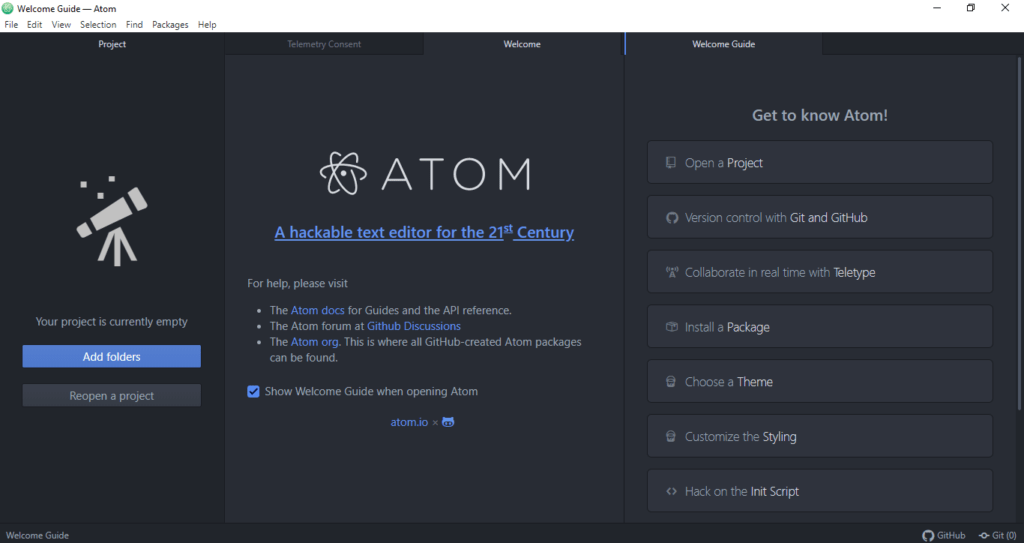Expand Collaborate in real time with Teletype
The width and height of the screenshot is (1024, 543).
(x=820, y=272)
